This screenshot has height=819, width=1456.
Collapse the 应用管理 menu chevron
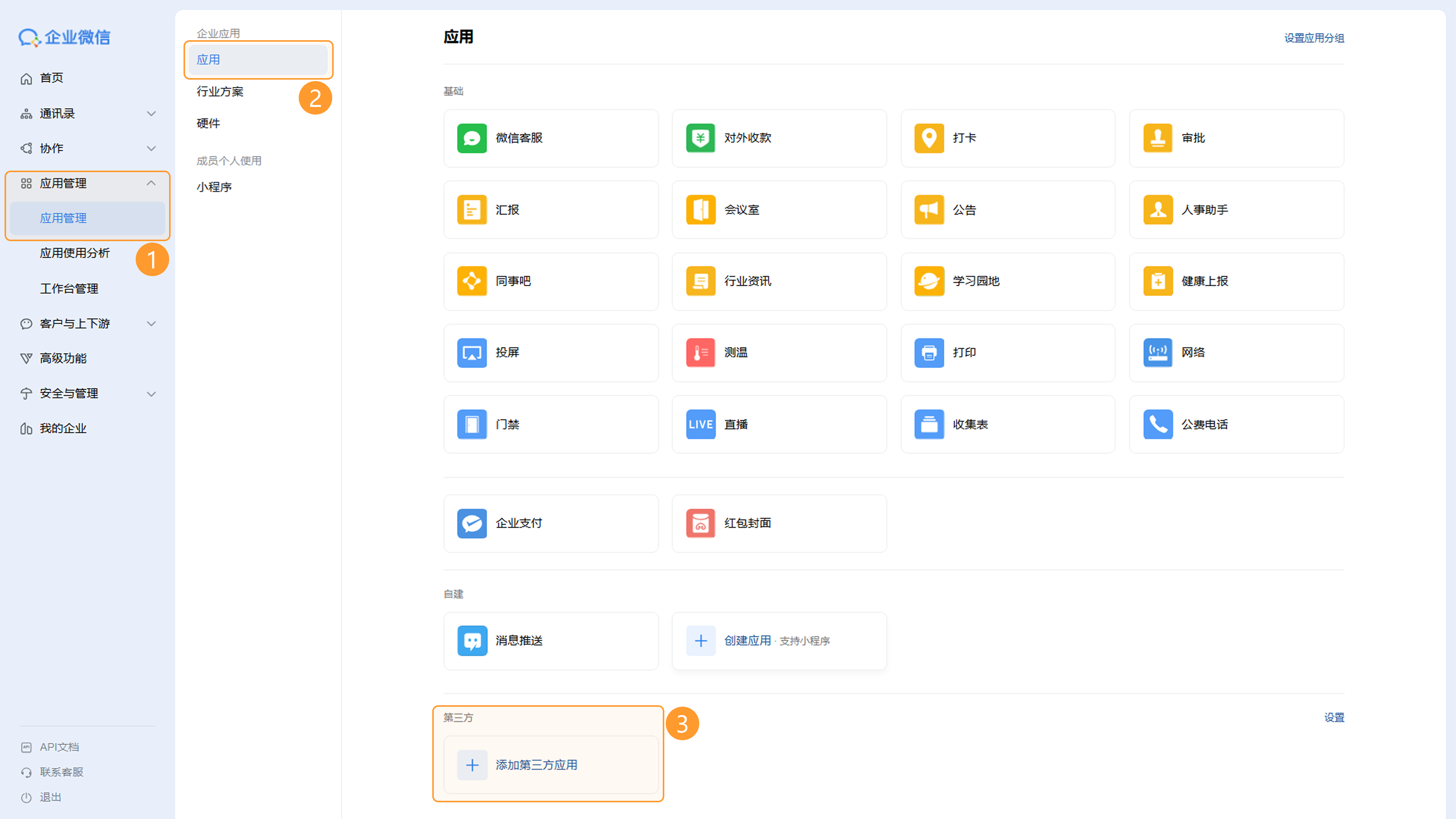(151, 183)
